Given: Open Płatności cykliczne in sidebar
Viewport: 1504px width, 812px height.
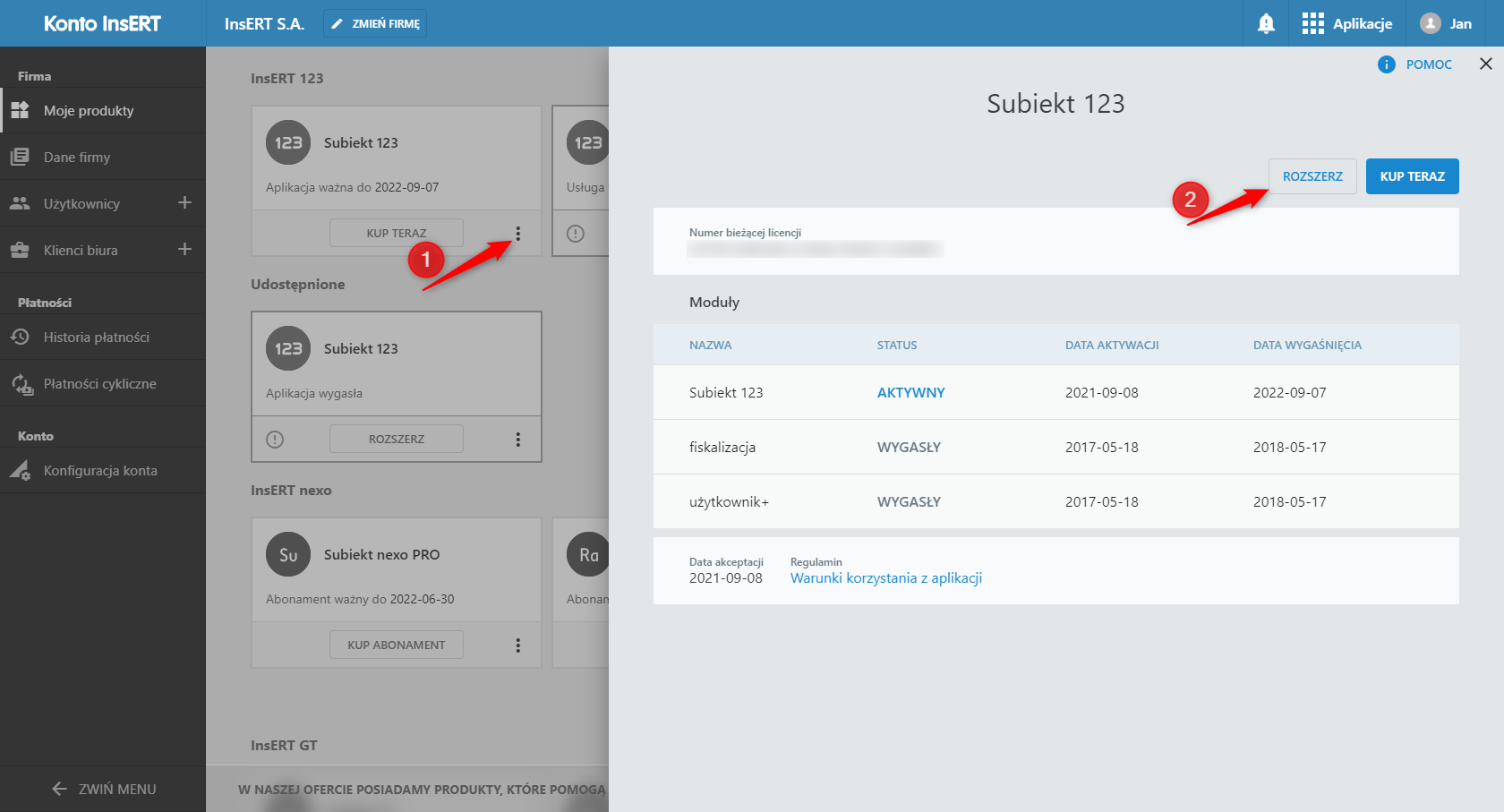Looking at the screenshot, I should [103, 383].
